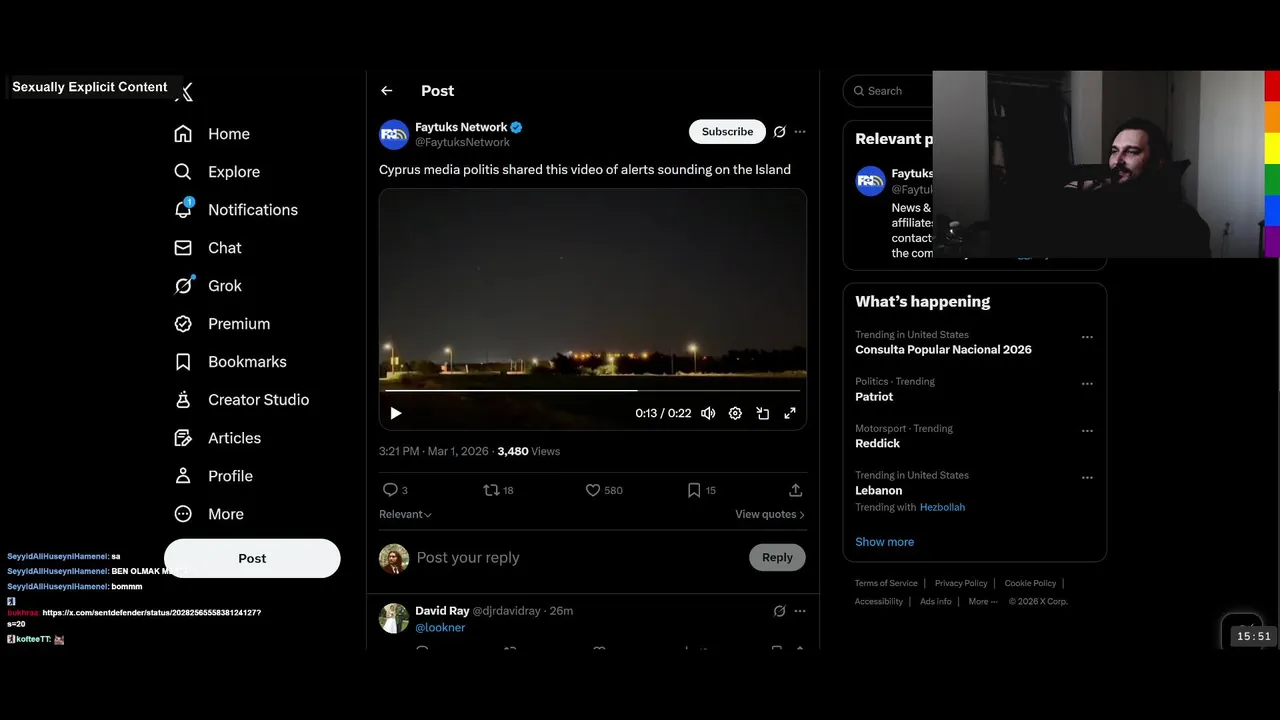Screen dimensions: 1280x720
Task: Toggle picture-in-picture on the video
Action: tap(762, 413)
